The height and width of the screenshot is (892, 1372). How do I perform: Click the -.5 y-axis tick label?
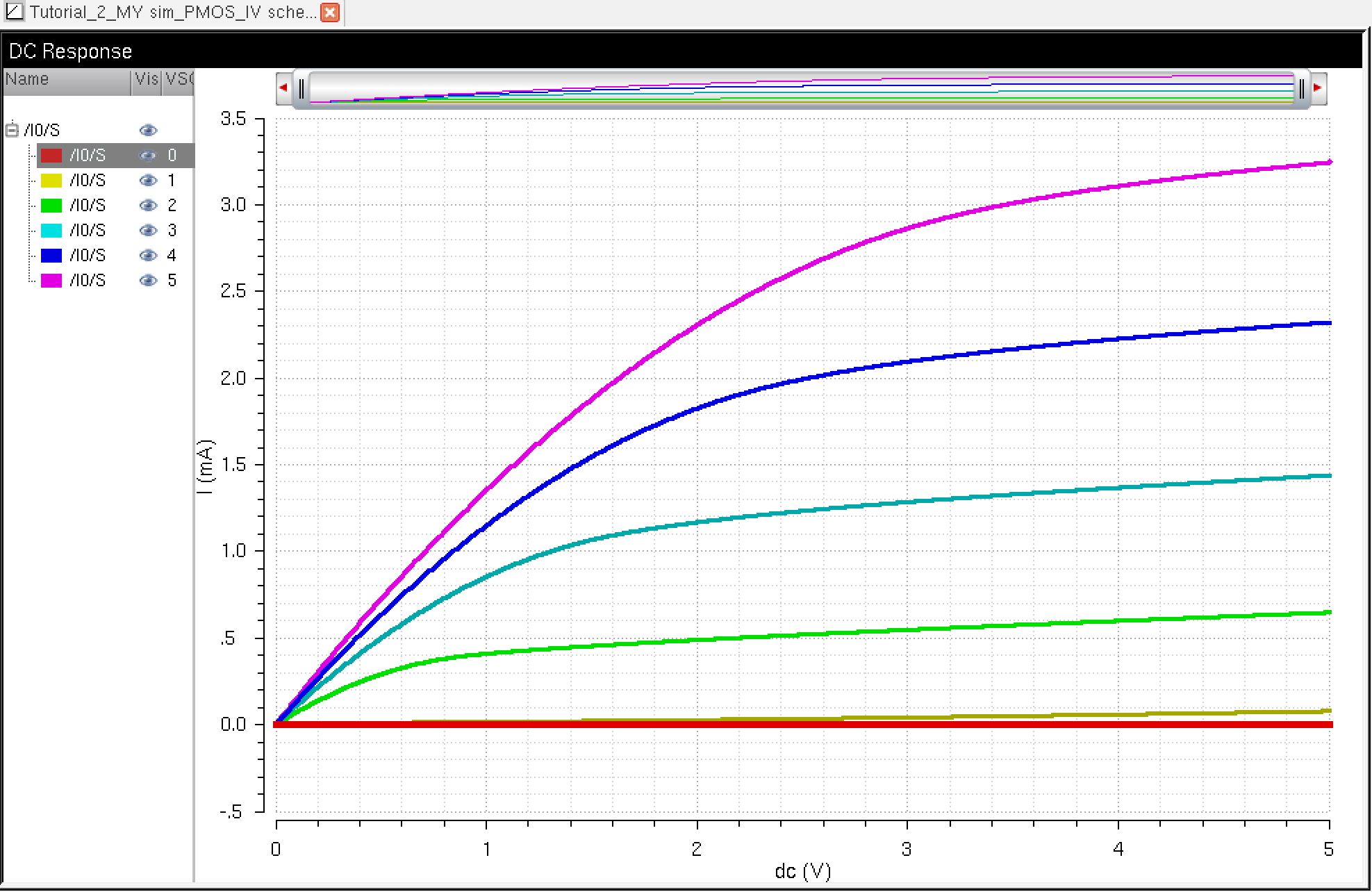[x=231, y=812]
